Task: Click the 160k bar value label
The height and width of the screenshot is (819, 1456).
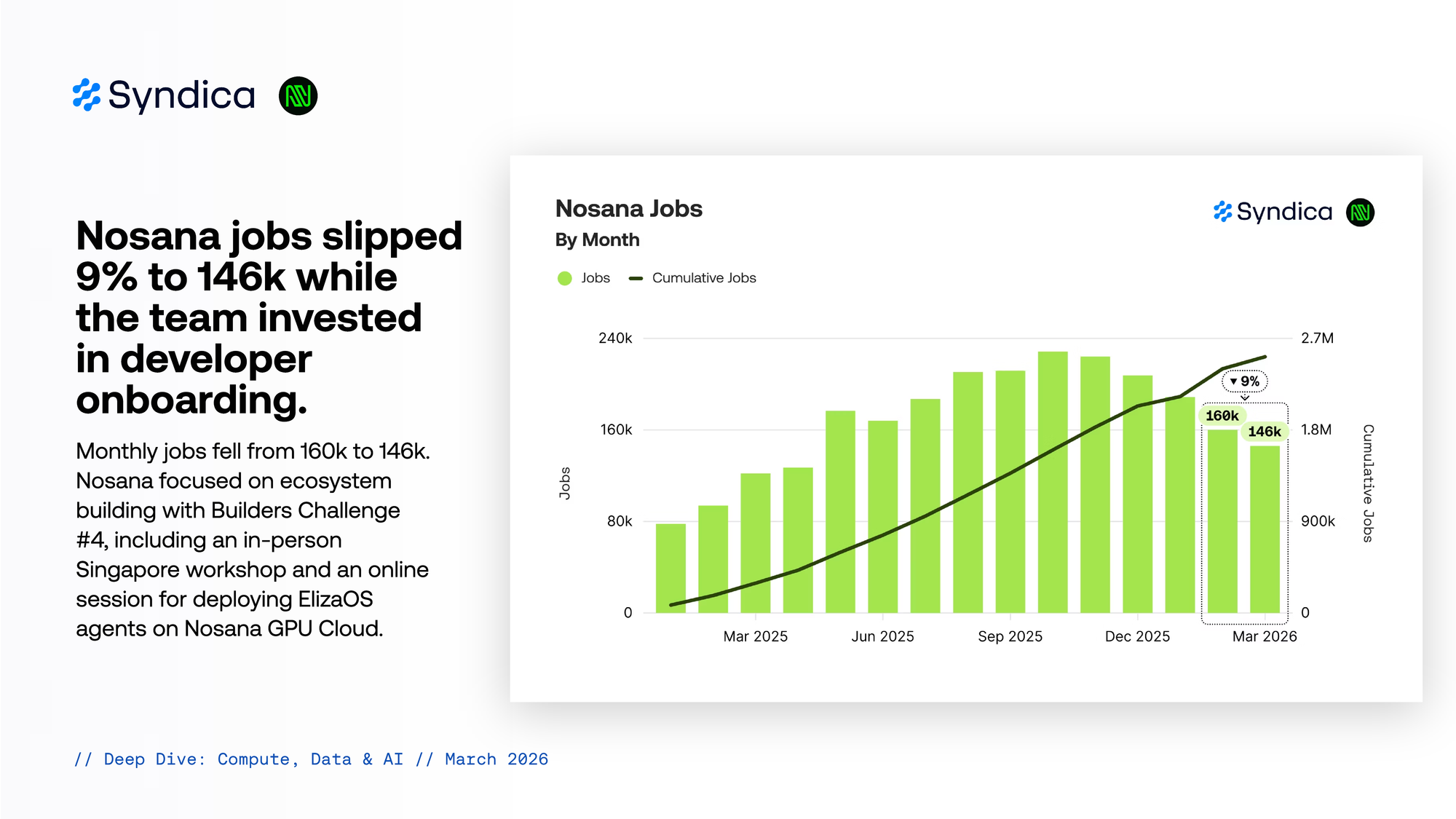Action: [x=1222, y=416]
